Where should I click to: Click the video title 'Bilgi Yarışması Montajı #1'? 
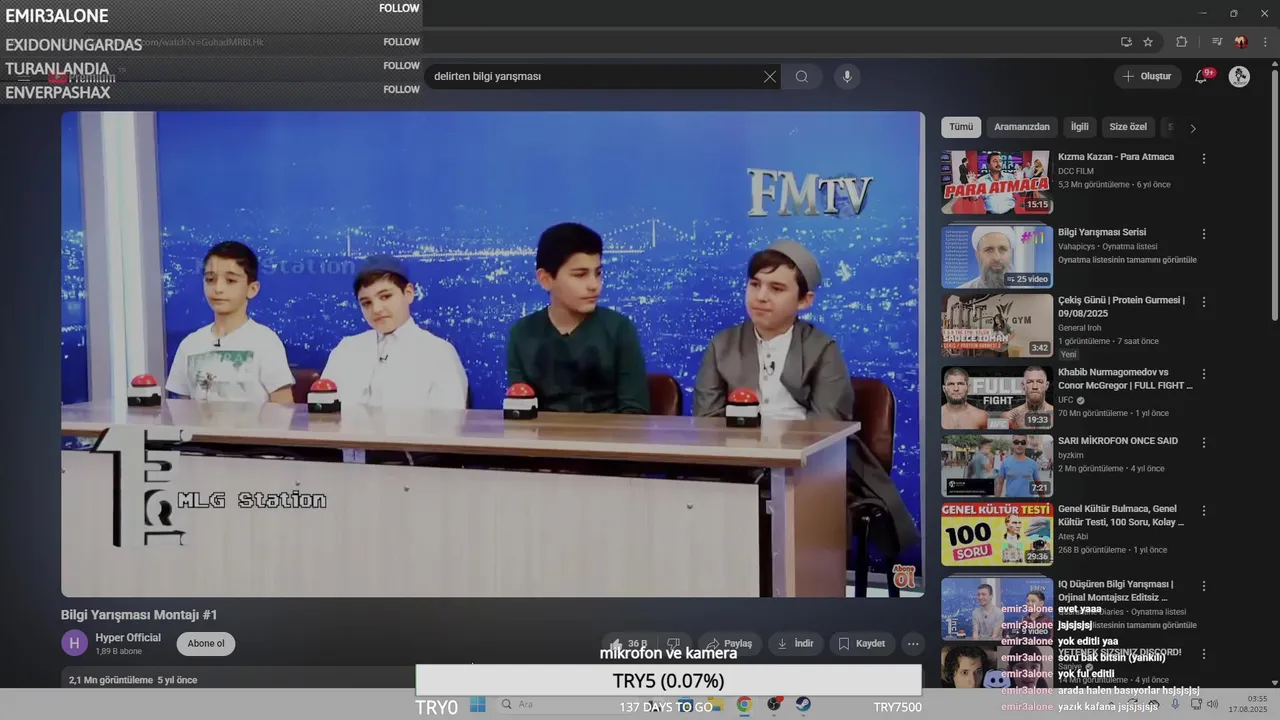click(x=139, y=615)
